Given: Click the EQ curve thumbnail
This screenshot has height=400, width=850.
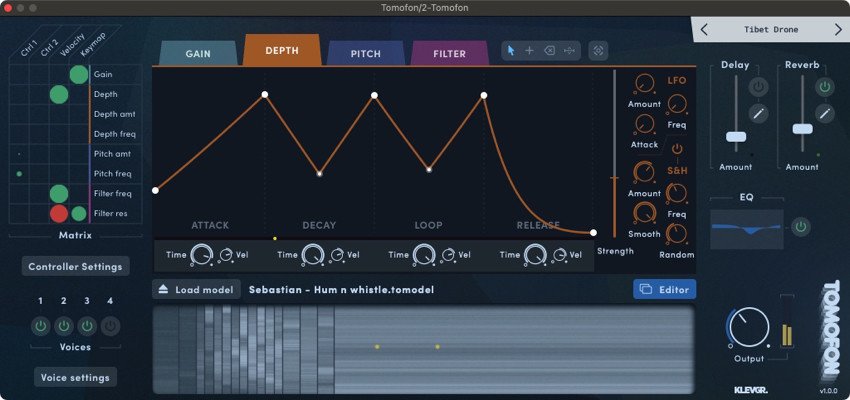Looking at the screenshot, I should point(747,229).
